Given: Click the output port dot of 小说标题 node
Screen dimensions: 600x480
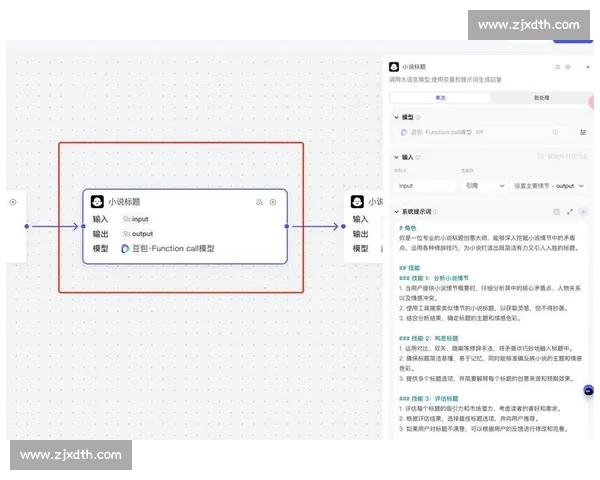Looking at the screenshot, I should [287, 227].
